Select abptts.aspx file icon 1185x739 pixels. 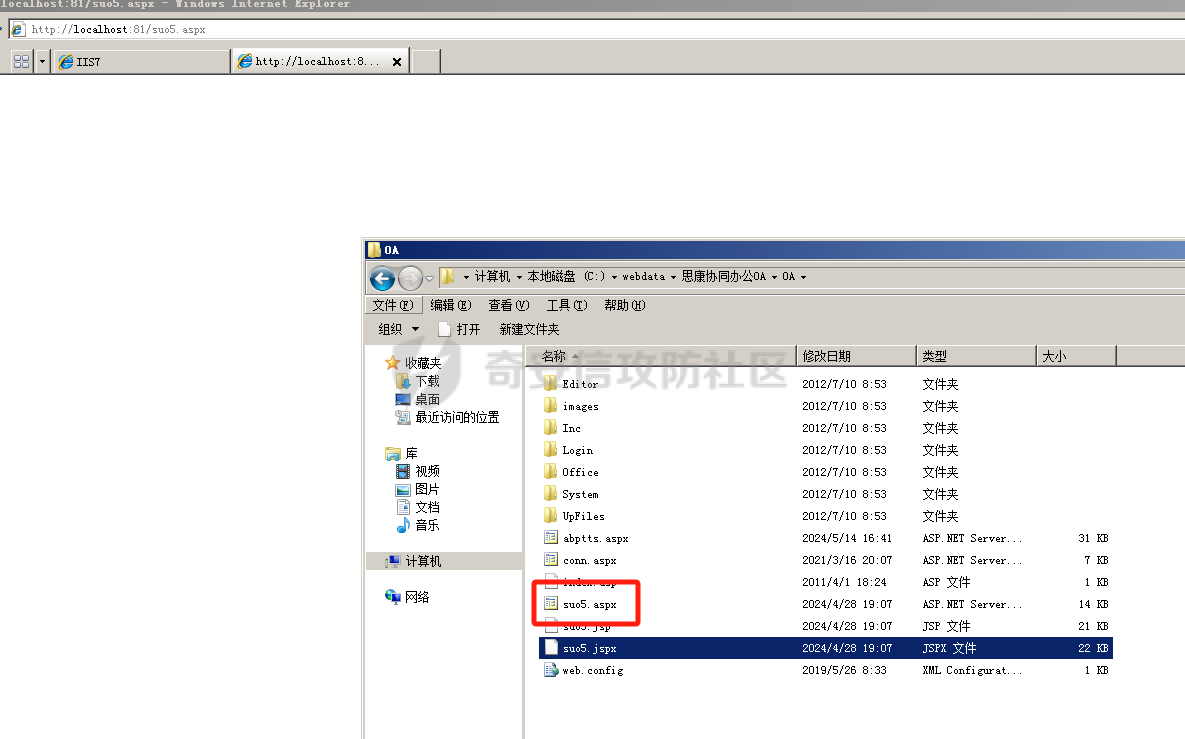coord(551,538)
